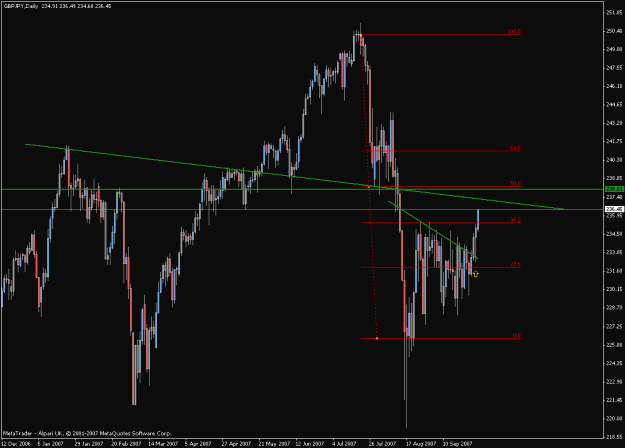625x448 pixels.
Task: Click the 235.95 price axis label
Action: click(614, 216)
